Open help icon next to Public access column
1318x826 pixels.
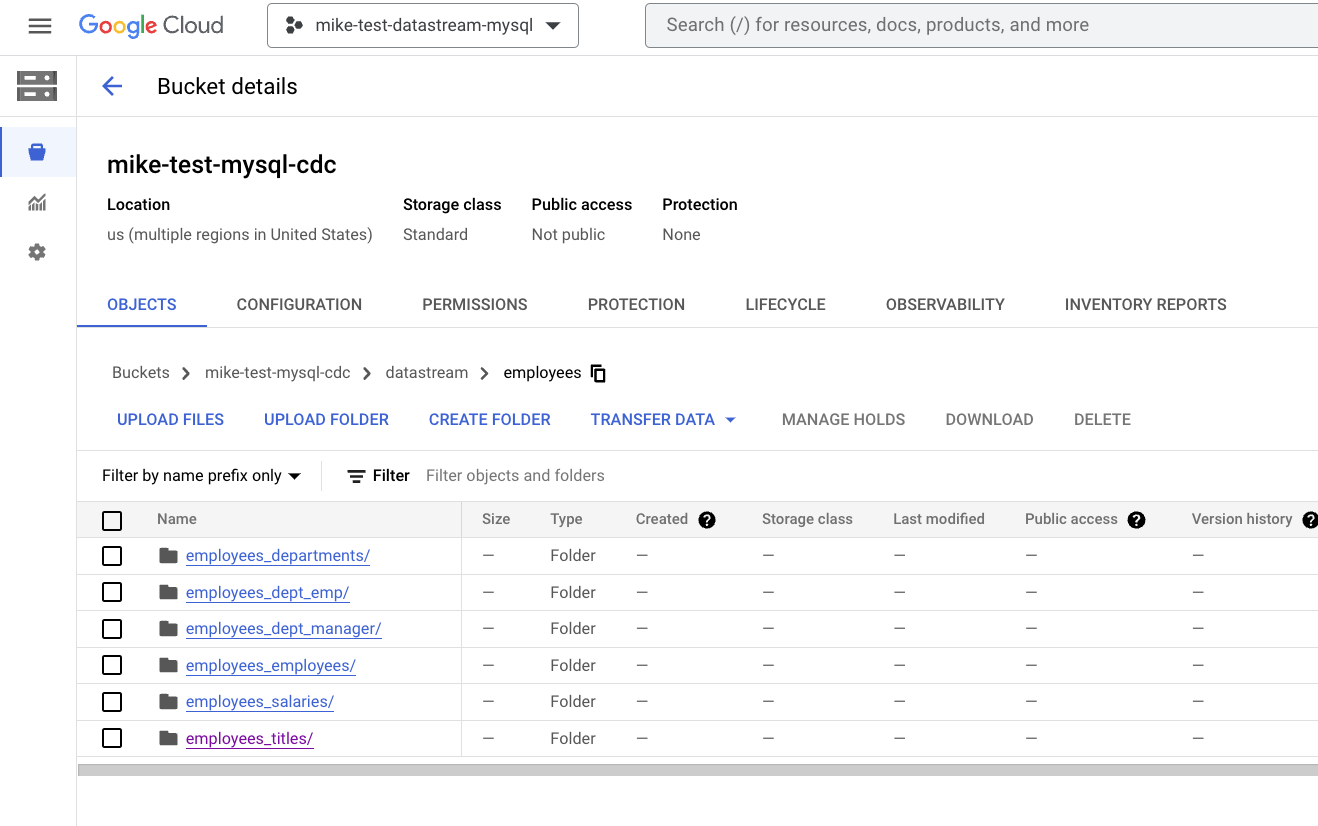(x=1136, y=520)
